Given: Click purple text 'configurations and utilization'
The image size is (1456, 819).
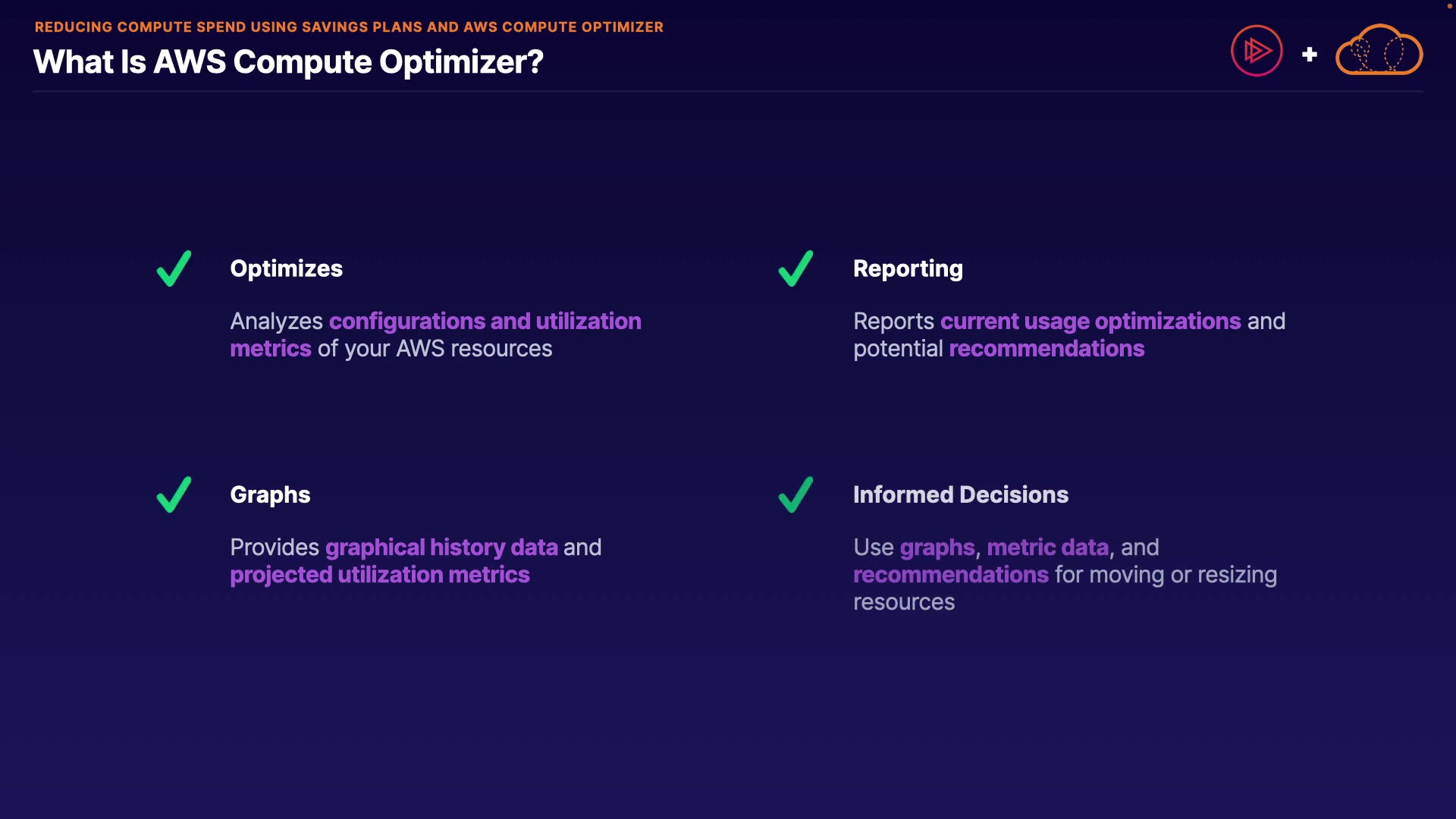Looking at the screenshot, I should [x=485, y=322].
